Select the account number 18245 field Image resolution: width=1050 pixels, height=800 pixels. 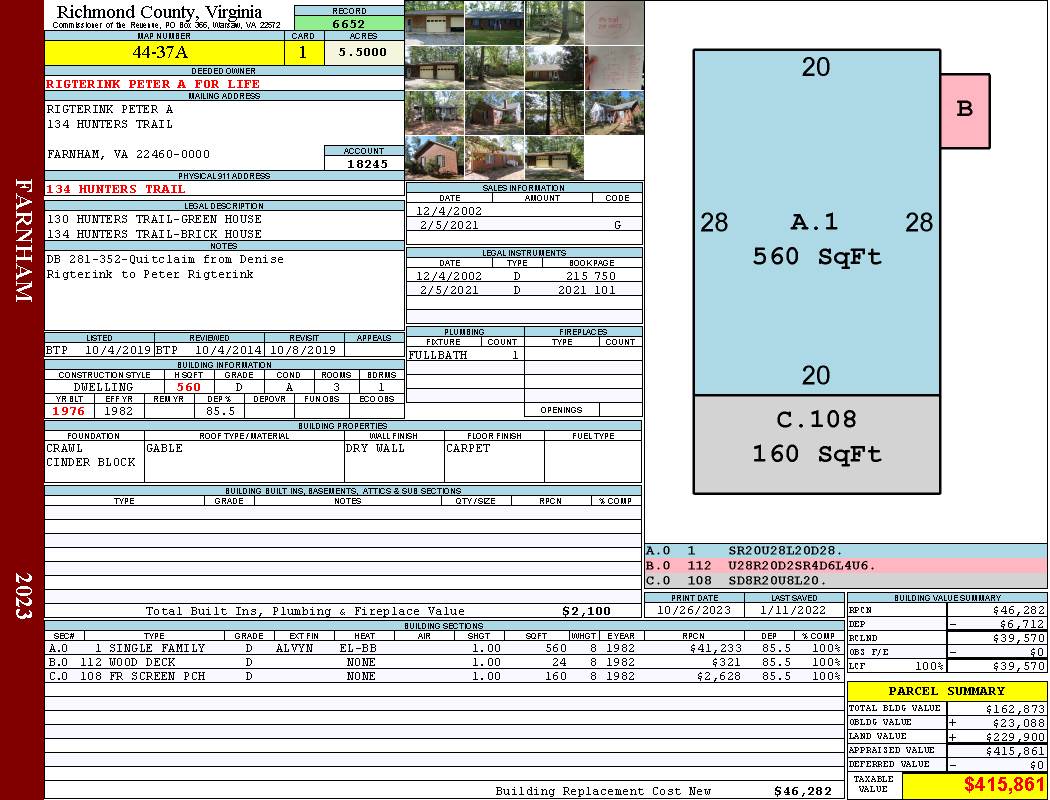point(364,163)
